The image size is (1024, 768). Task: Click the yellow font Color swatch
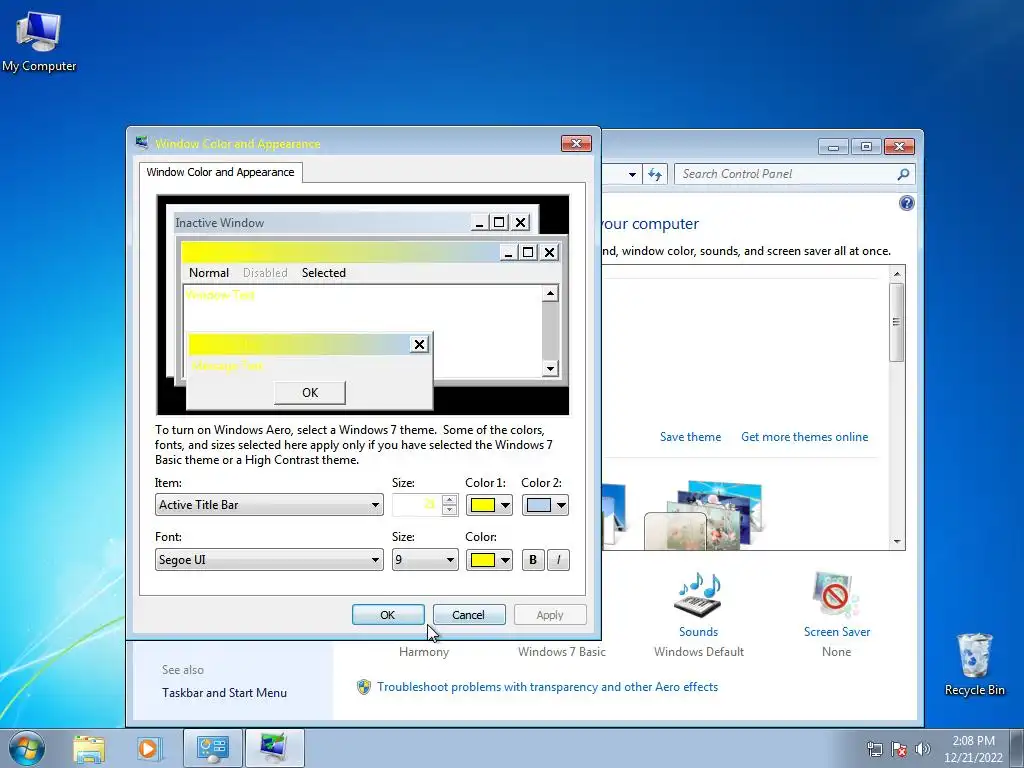coord(483,560)
